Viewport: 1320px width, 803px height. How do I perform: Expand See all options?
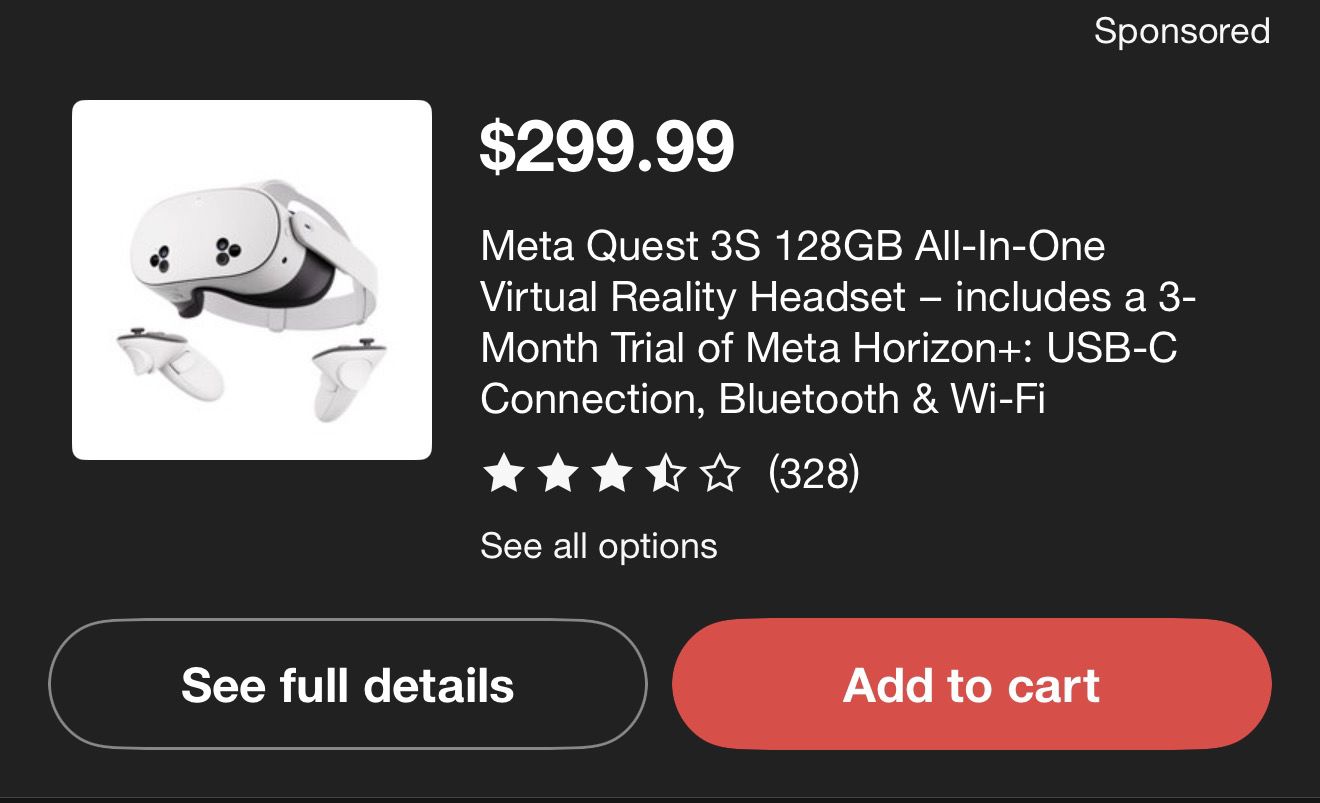[598, 546]
